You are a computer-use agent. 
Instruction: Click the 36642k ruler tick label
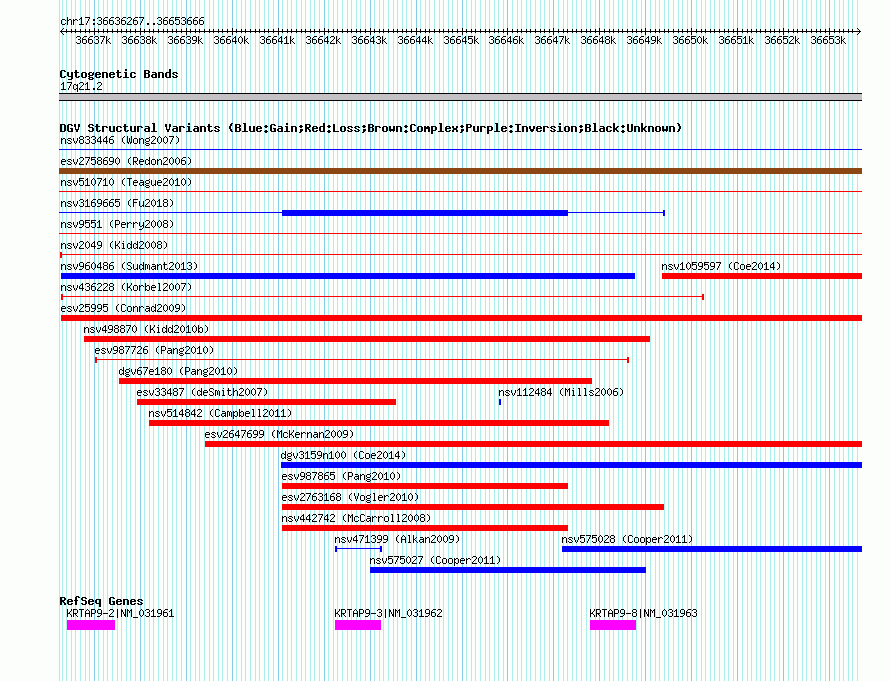[323, 40]
